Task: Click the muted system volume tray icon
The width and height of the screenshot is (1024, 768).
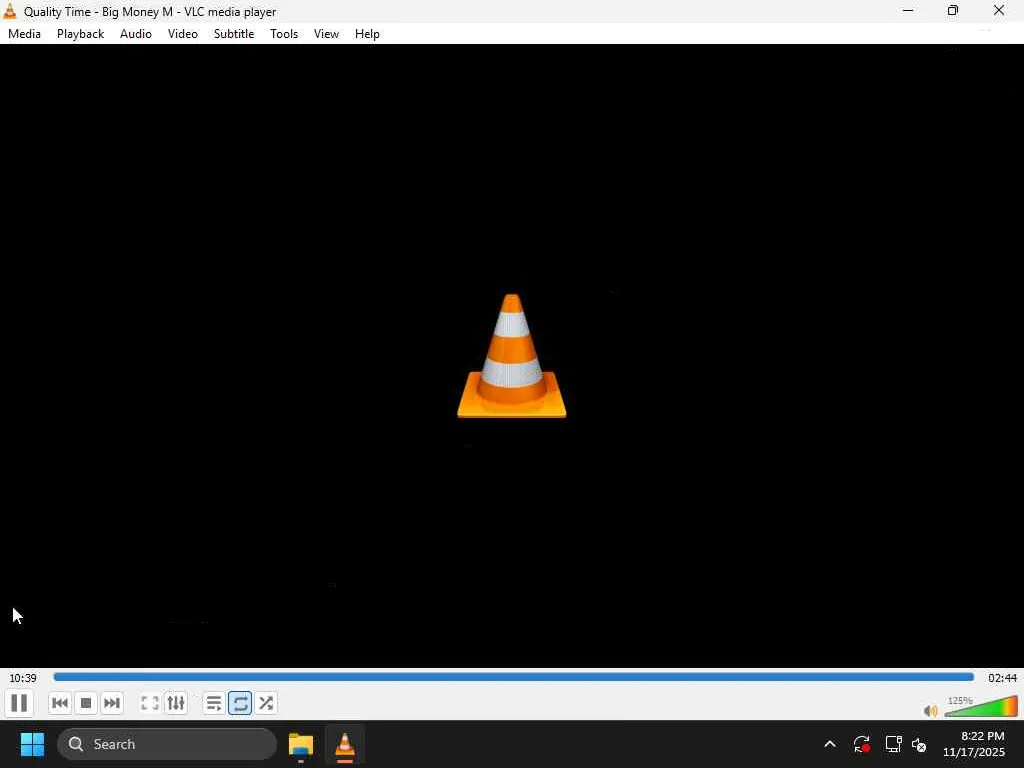Action: 919,744
